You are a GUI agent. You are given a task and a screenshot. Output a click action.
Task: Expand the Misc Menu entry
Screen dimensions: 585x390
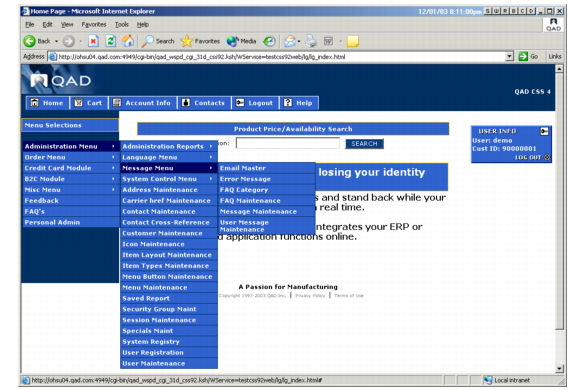click(x=70, y=190)
